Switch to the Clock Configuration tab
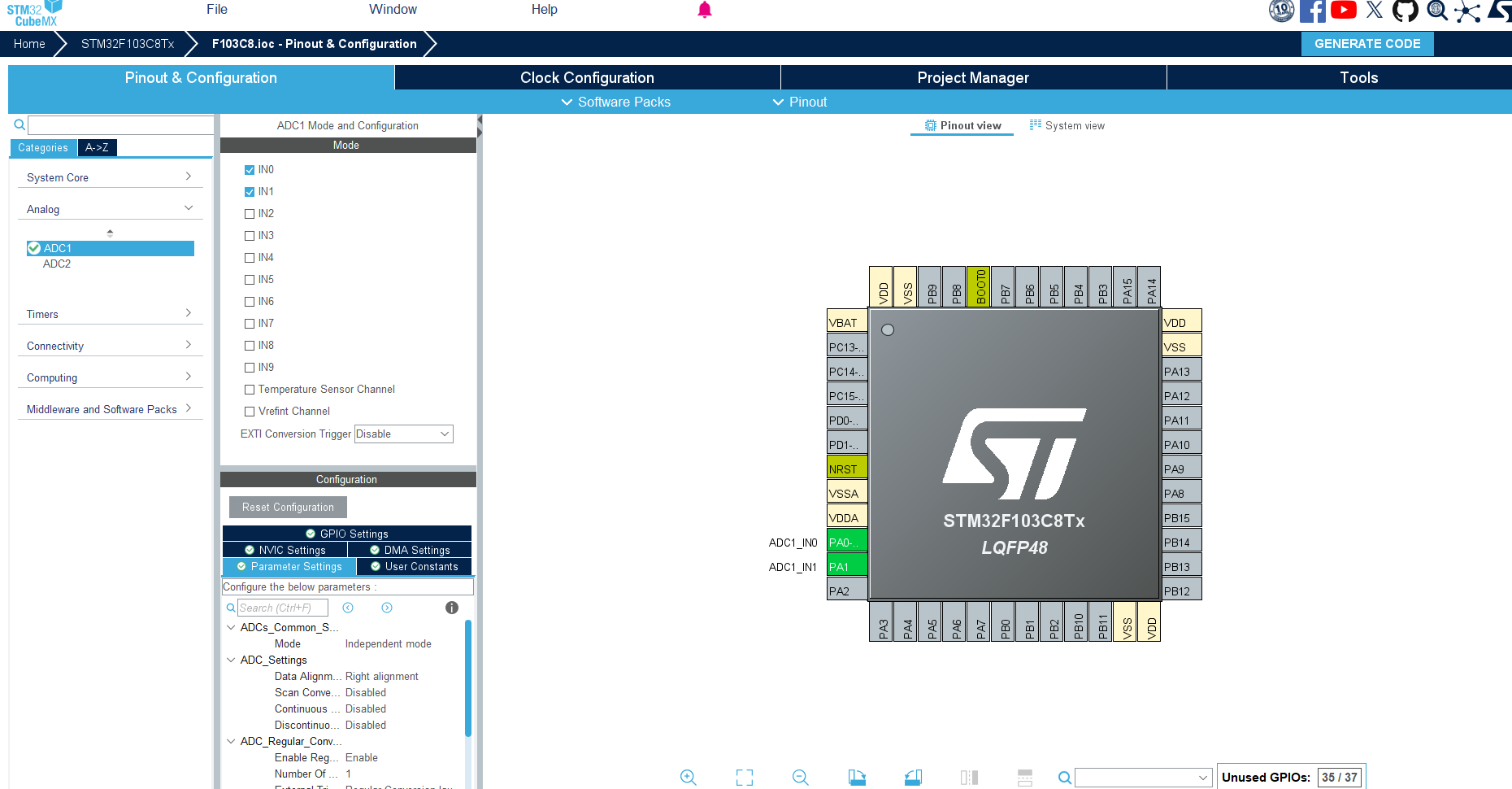The image size is (1512, 789). 587,78
